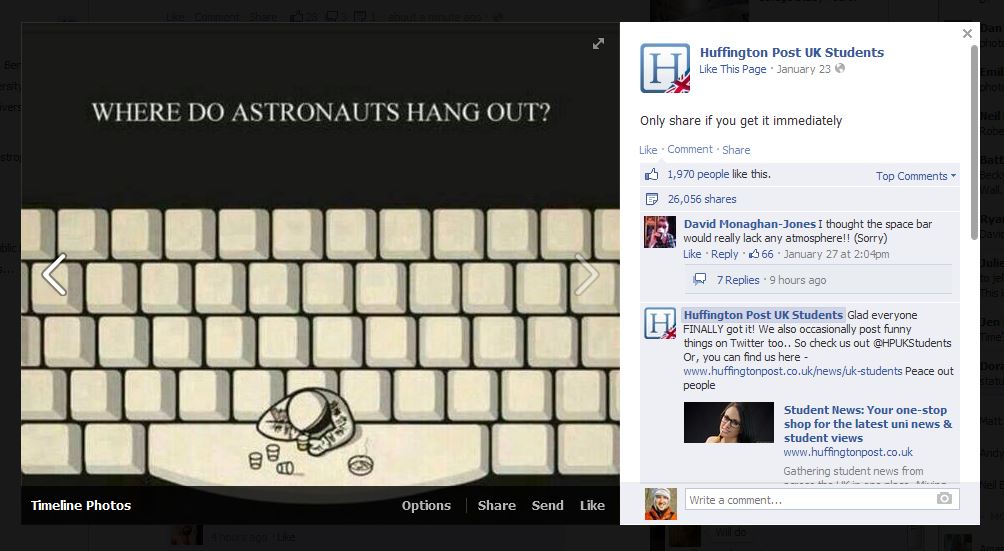The height and width of the screenshot is (551, 1004).
Task: Click the public globe audience icon
Action: [840, 68]
